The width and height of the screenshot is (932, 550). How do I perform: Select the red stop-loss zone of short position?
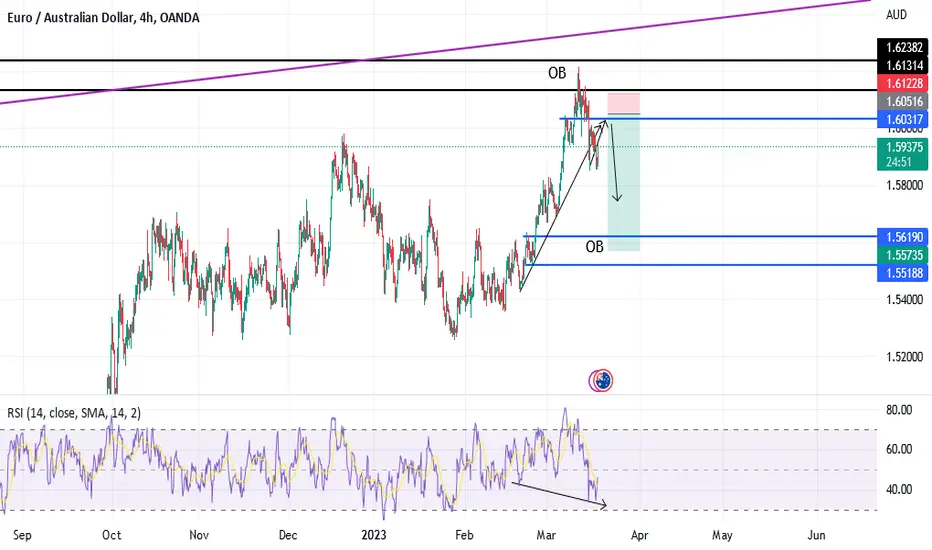point(624,103)
